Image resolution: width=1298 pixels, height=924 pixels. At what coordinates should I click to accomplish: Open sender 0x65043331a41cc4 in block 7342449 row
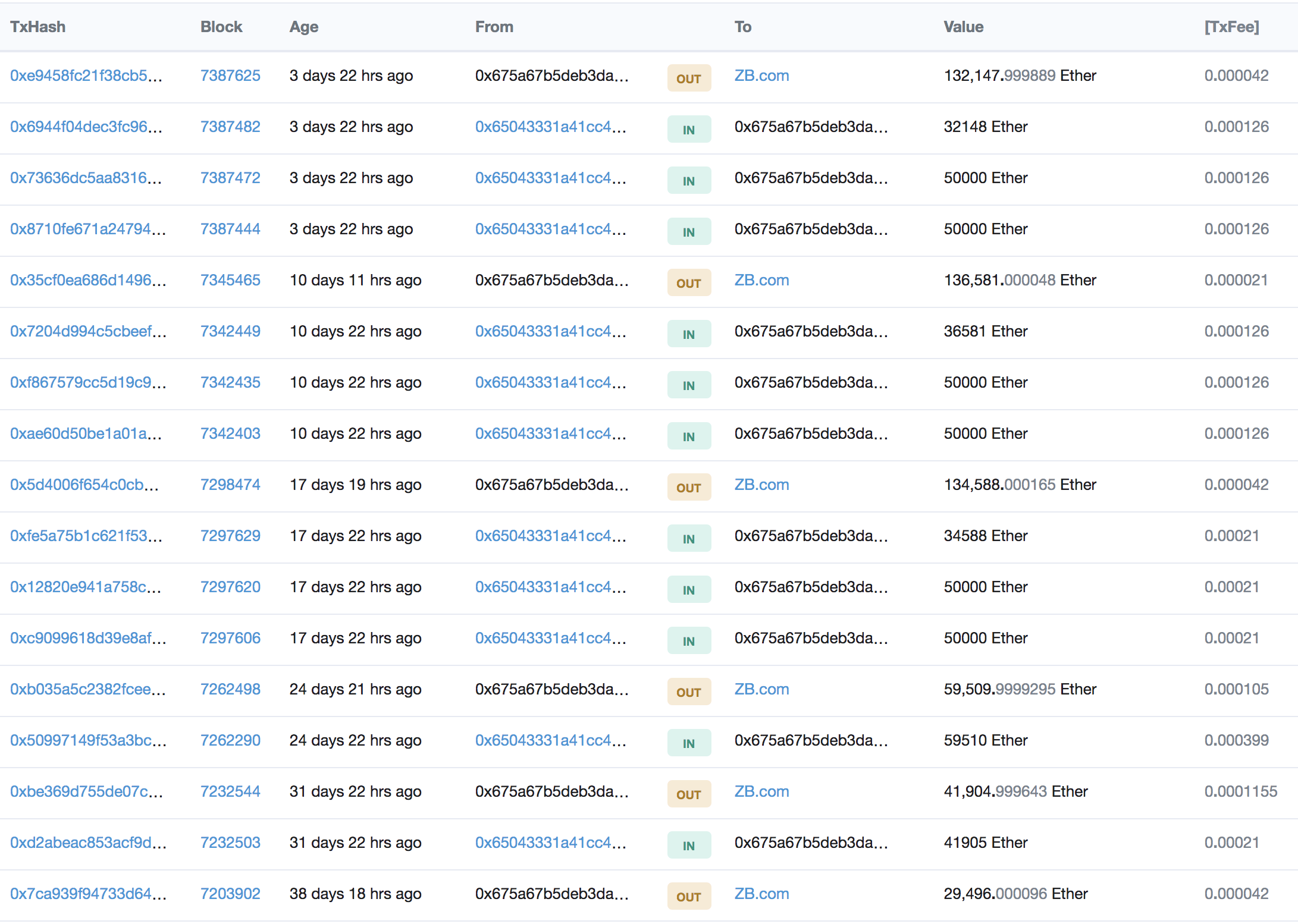point(551,331)
